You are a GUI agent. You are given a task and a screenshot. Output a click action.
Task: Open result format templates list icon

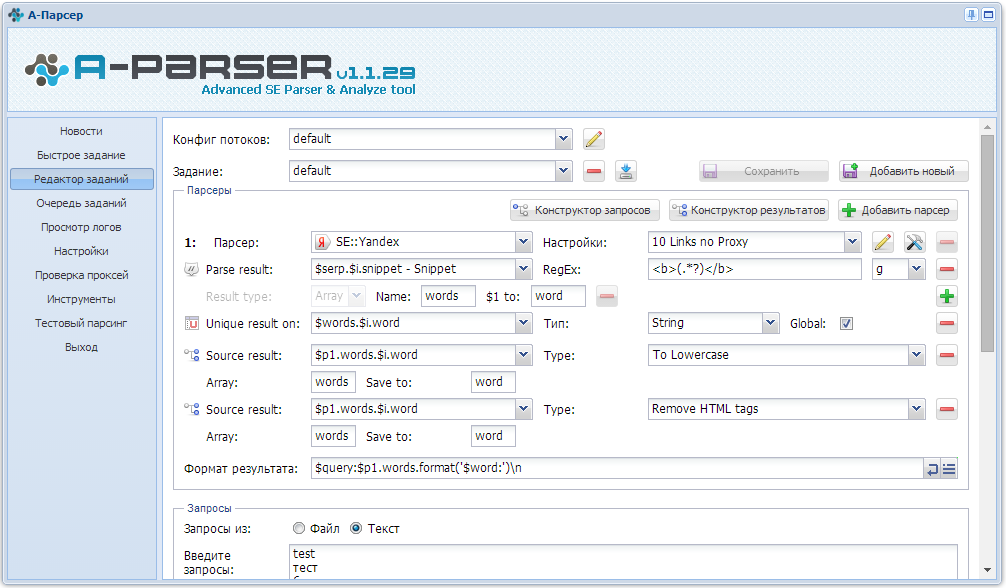pos(949,469)
